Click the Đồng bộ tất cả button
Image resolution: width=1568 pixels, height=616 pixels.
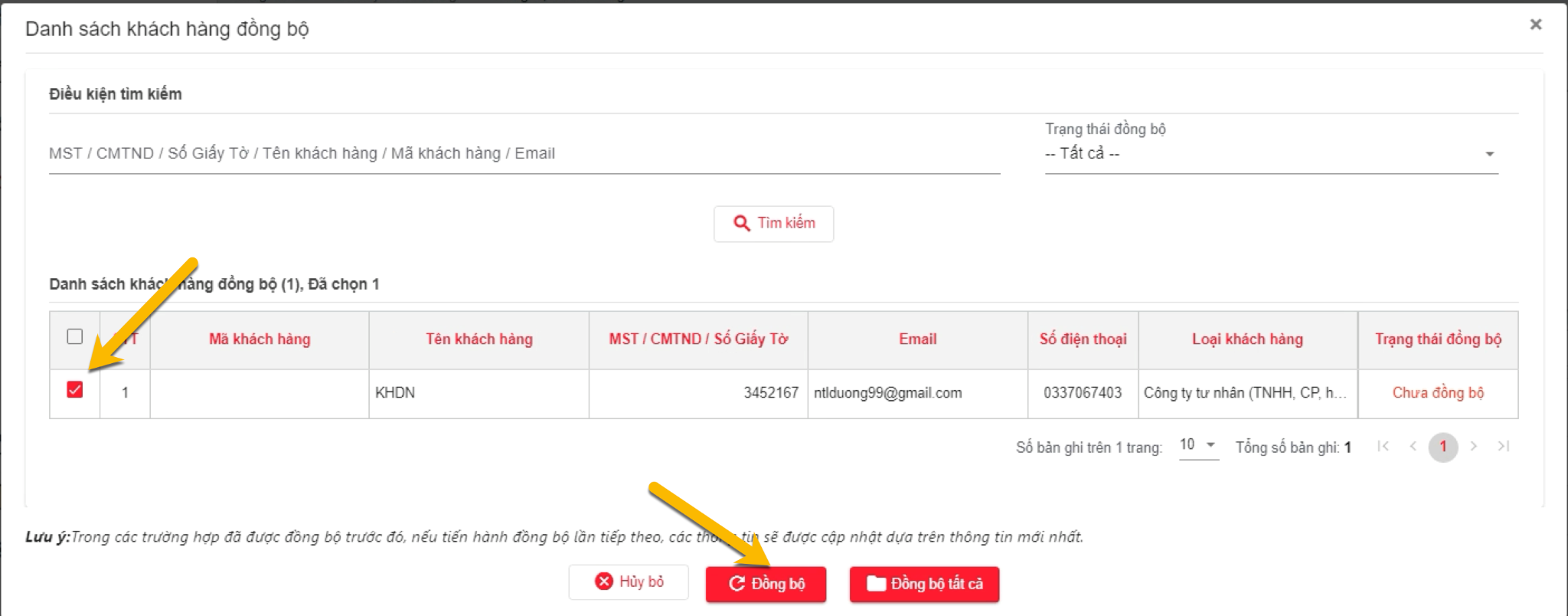pos(924,584)
